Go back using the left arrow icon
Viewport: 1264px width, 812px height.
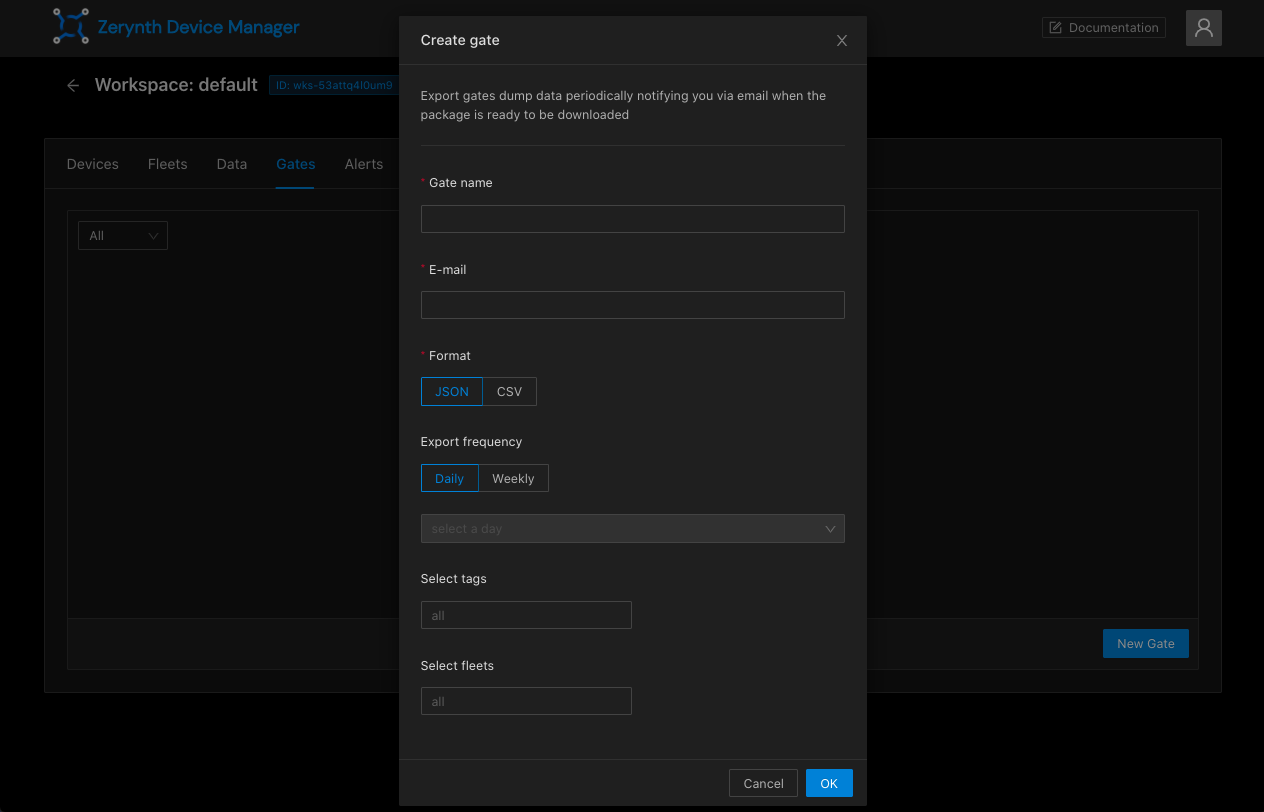[x=73, y=86]
